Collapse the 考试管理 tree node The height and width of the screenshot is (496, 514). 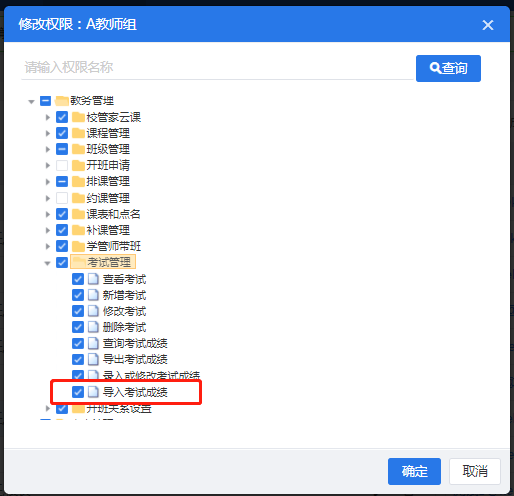coord(47,263)
